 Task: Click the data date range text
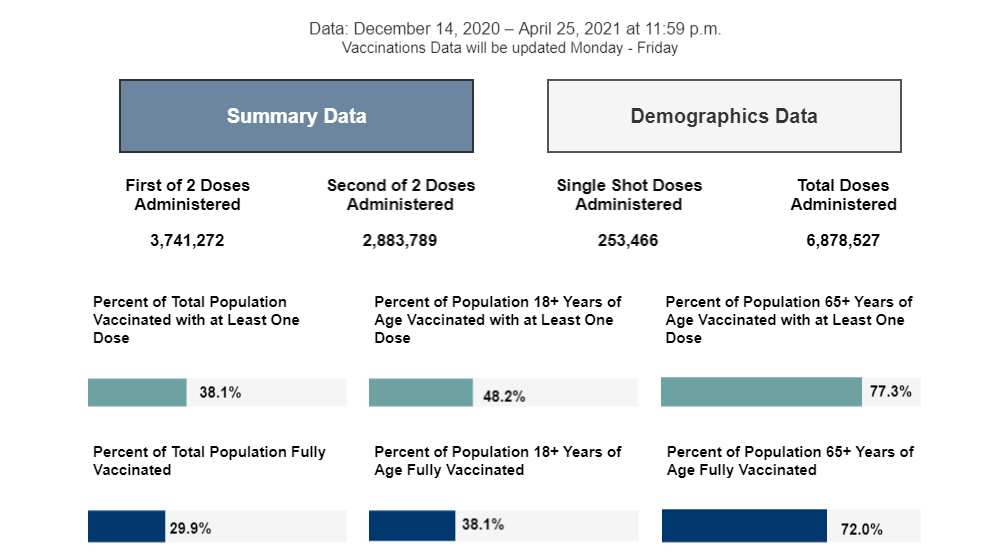(x=515, y=29)
